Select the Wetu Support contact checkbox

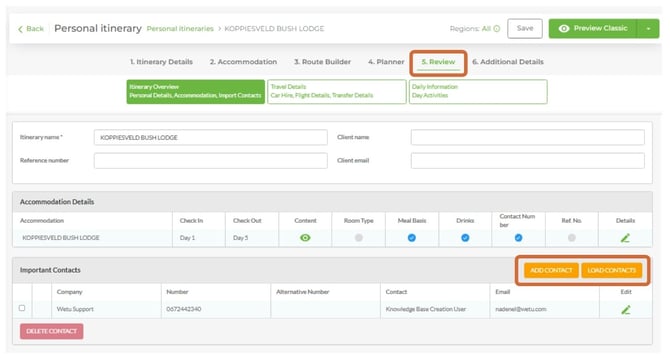tap(22, 308)
